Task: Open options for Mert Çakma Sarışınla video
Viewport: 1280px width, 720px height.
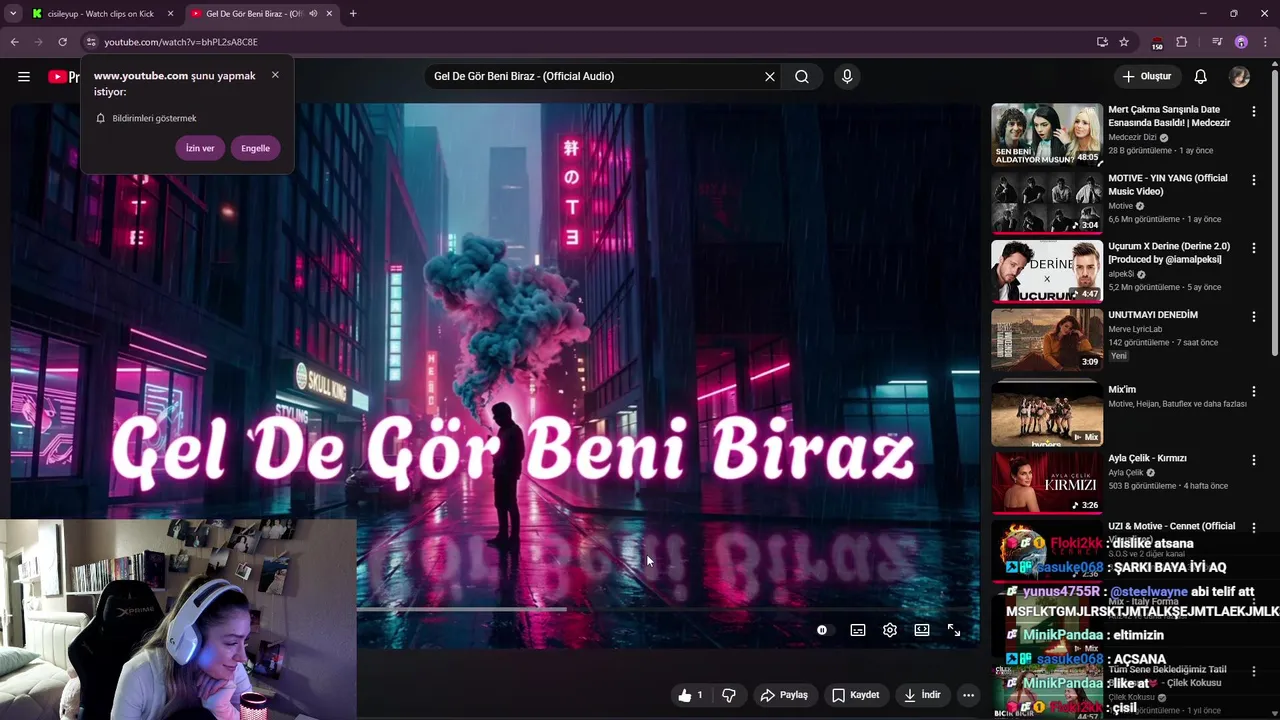Action: pos(1253,112)
